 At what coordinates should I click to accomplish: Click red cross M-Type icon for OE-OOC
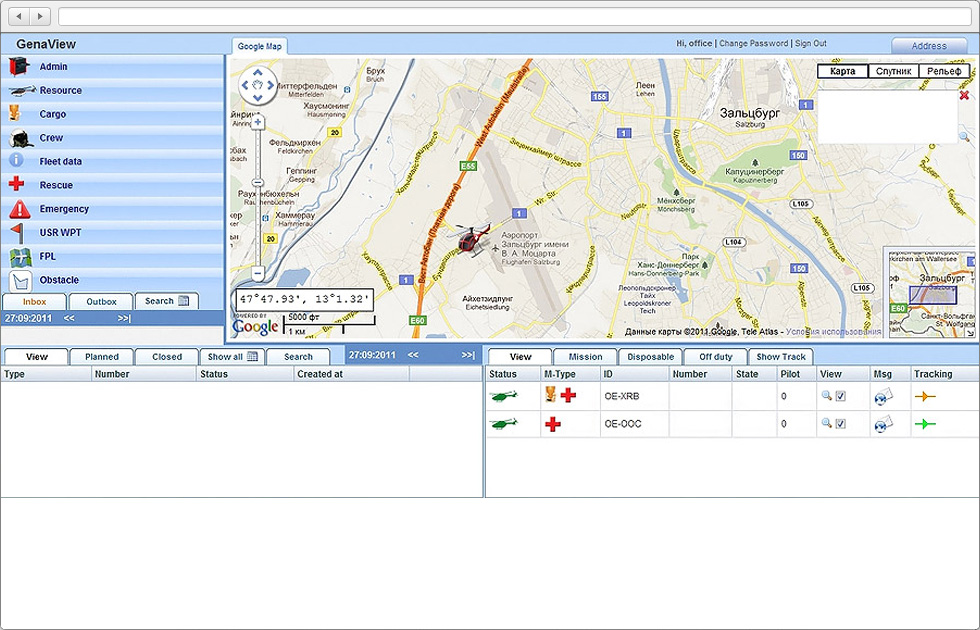(x=552, y=424)
